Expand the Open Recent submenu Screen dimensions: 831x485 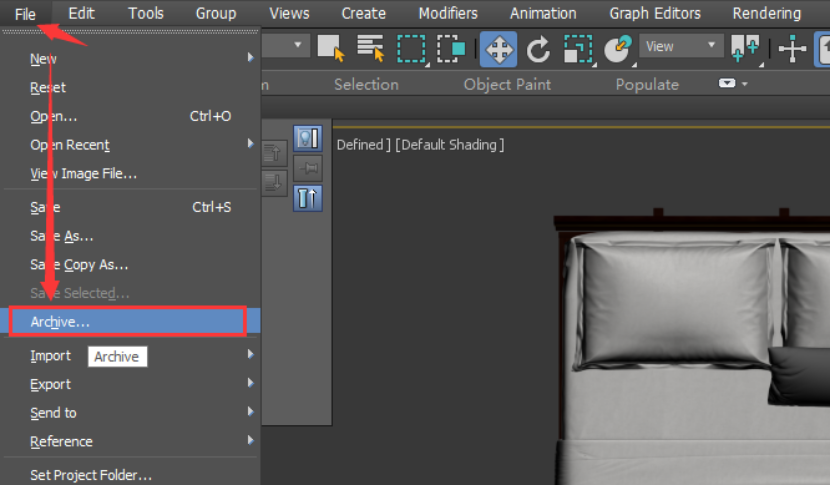click(251, 145)
